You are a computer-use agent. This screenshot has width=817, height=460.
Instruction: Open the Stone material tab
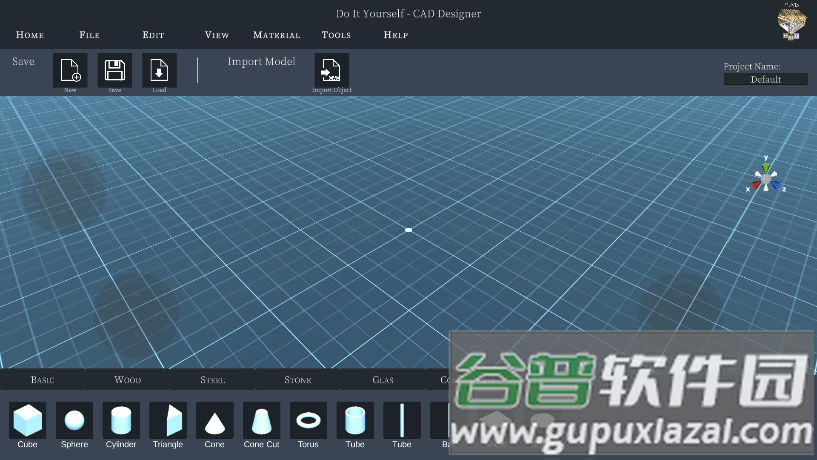(x=298, y=380)
